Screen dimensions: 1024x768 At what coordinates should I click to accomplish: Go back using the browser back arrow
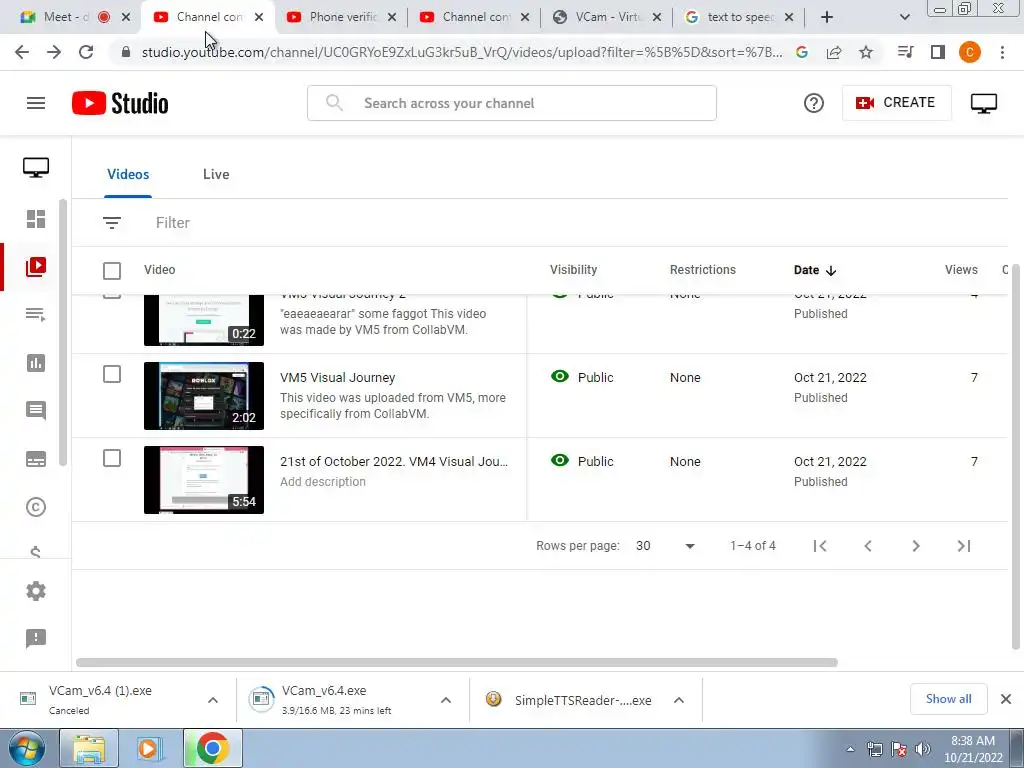point(22,52)
